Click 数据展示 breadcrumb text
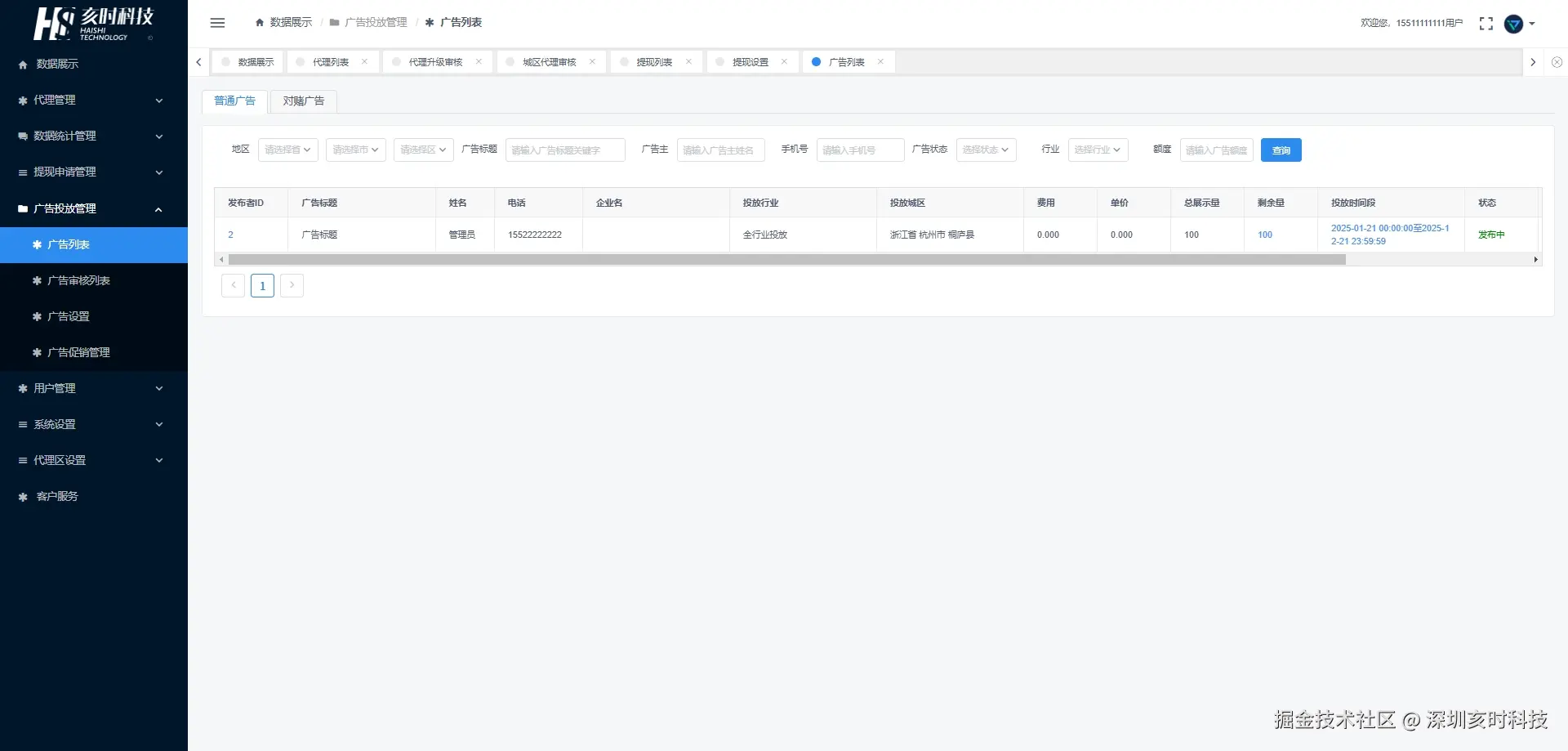Image resolution: width=1568 pixels, height=751 pixels. point(291,23)
